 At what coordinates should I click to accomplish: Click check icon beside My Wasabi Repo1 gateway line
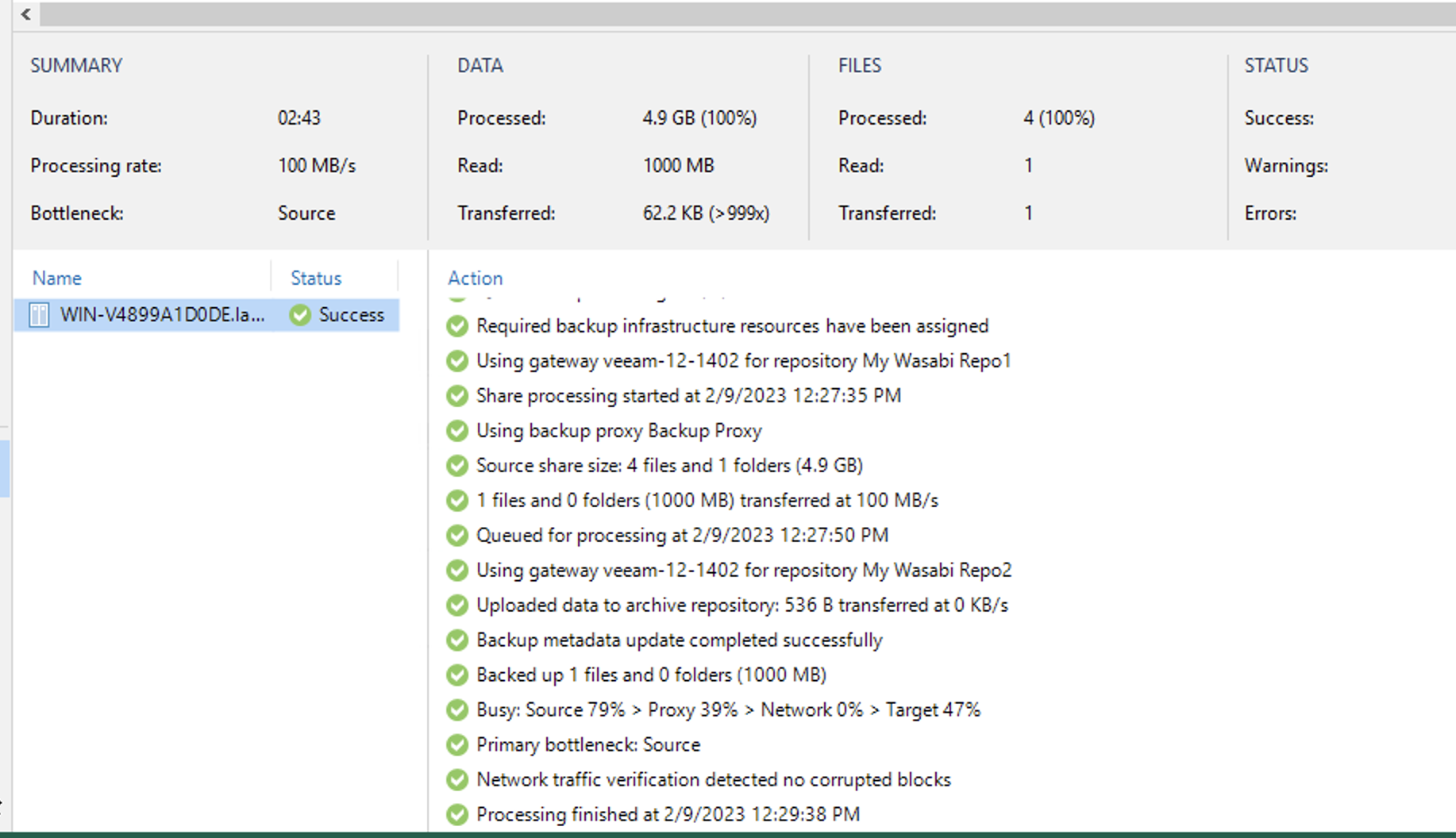coord(457,361)
